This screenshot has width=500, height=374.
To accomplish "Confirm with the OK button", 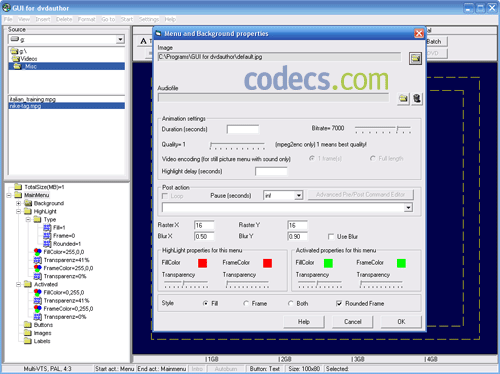I will (401, 322).
